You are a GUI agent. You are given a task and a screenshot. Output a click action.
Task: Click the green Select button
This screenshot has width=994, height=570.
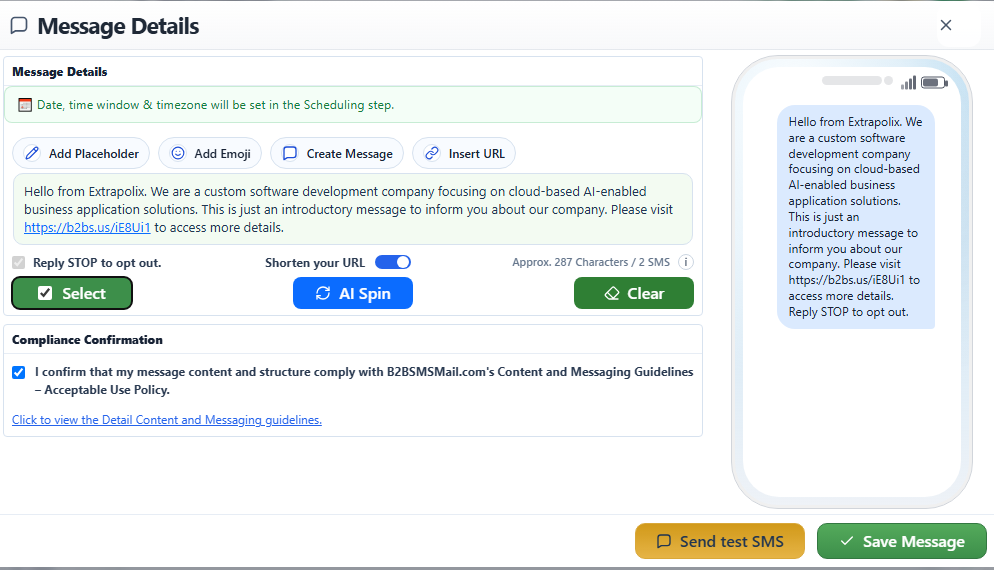pos(72,293)
